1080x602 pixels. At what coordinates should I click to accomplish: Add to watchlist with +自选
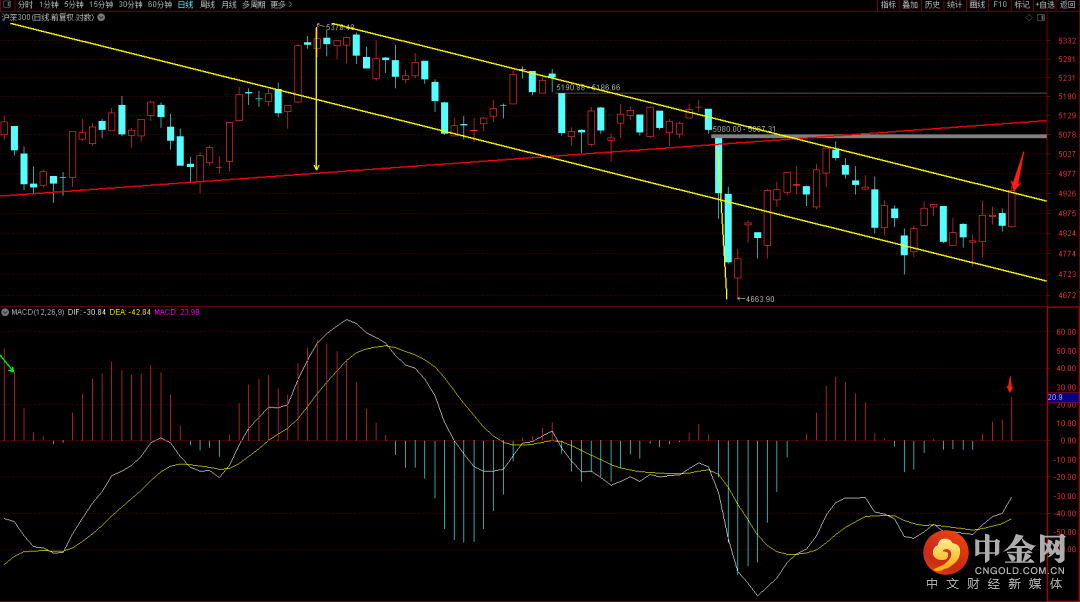tap(1045, 4)
